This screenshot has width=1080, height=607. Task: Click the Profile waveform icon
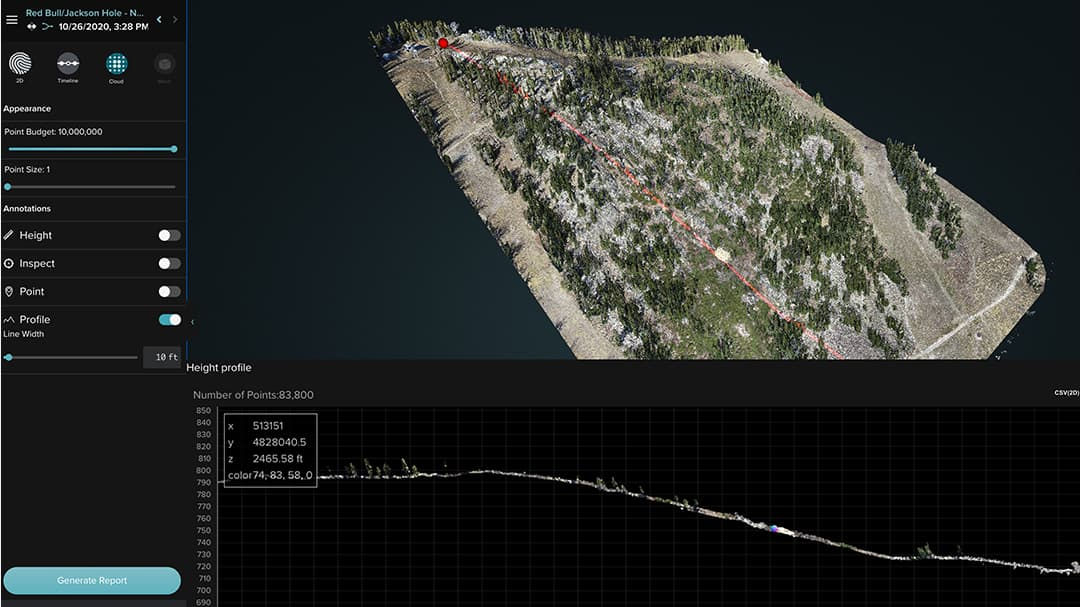(8, 319)
